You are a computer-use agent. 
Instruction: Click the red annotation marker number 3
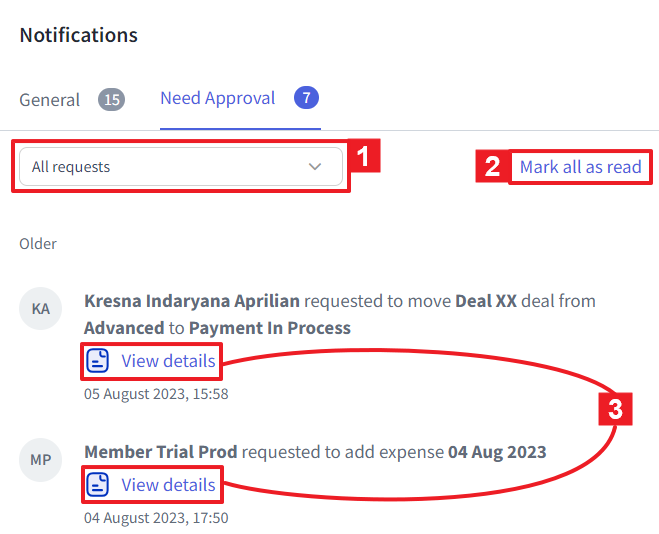(615, 409)
